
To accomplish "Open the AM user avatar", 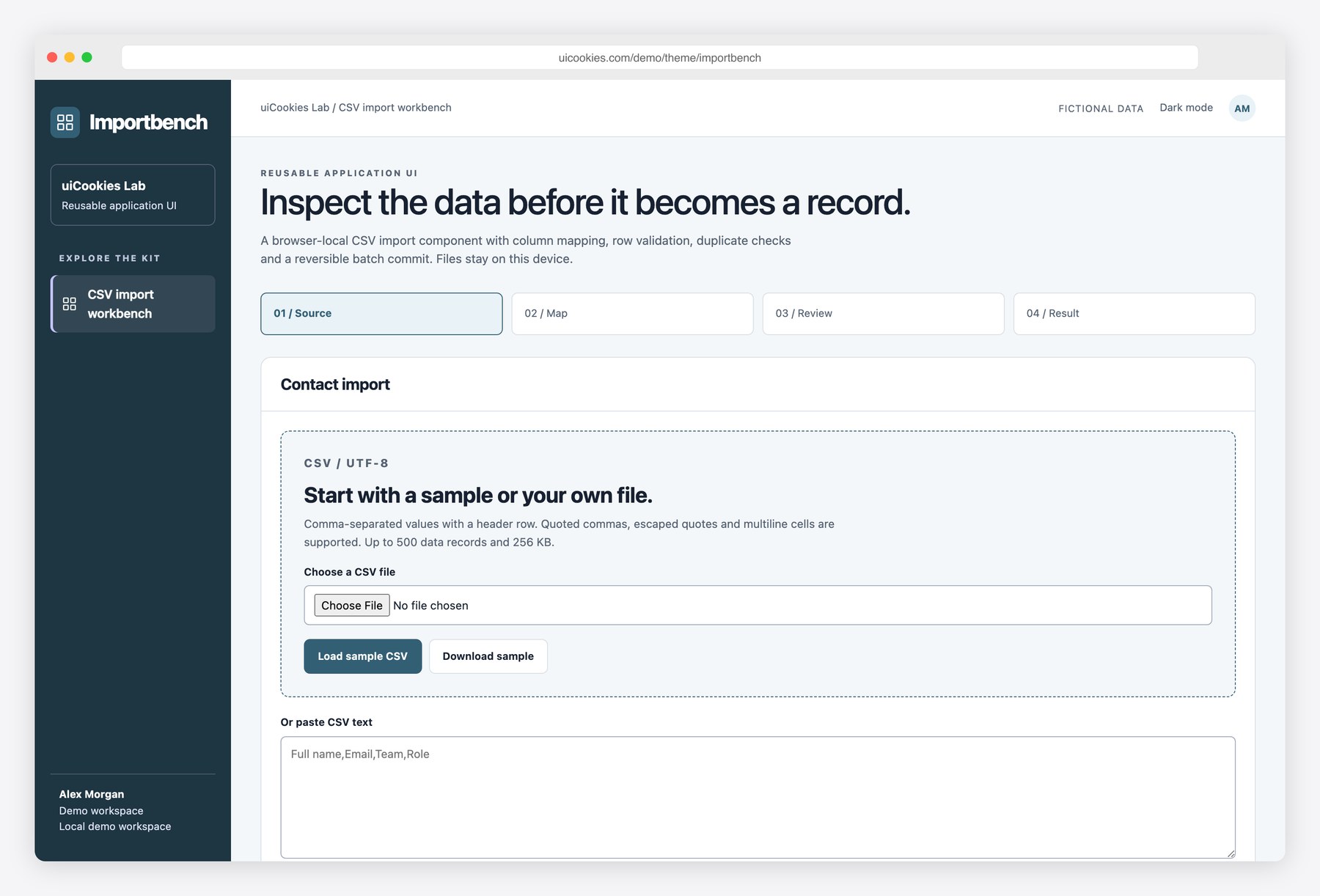I will point(1242,108).
